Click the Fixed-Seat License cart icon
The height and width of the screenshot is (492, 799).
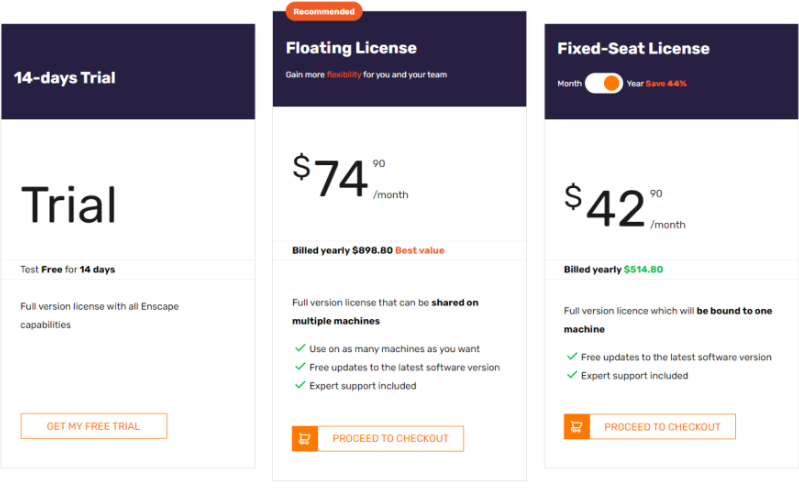[x=576, y=427]
